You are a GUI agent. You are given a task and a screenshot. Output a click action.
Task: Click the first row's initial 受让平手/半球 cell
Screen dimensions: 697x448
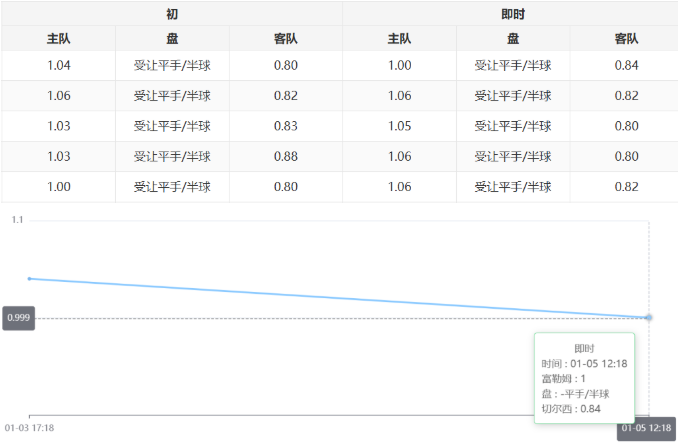[172, 66]
